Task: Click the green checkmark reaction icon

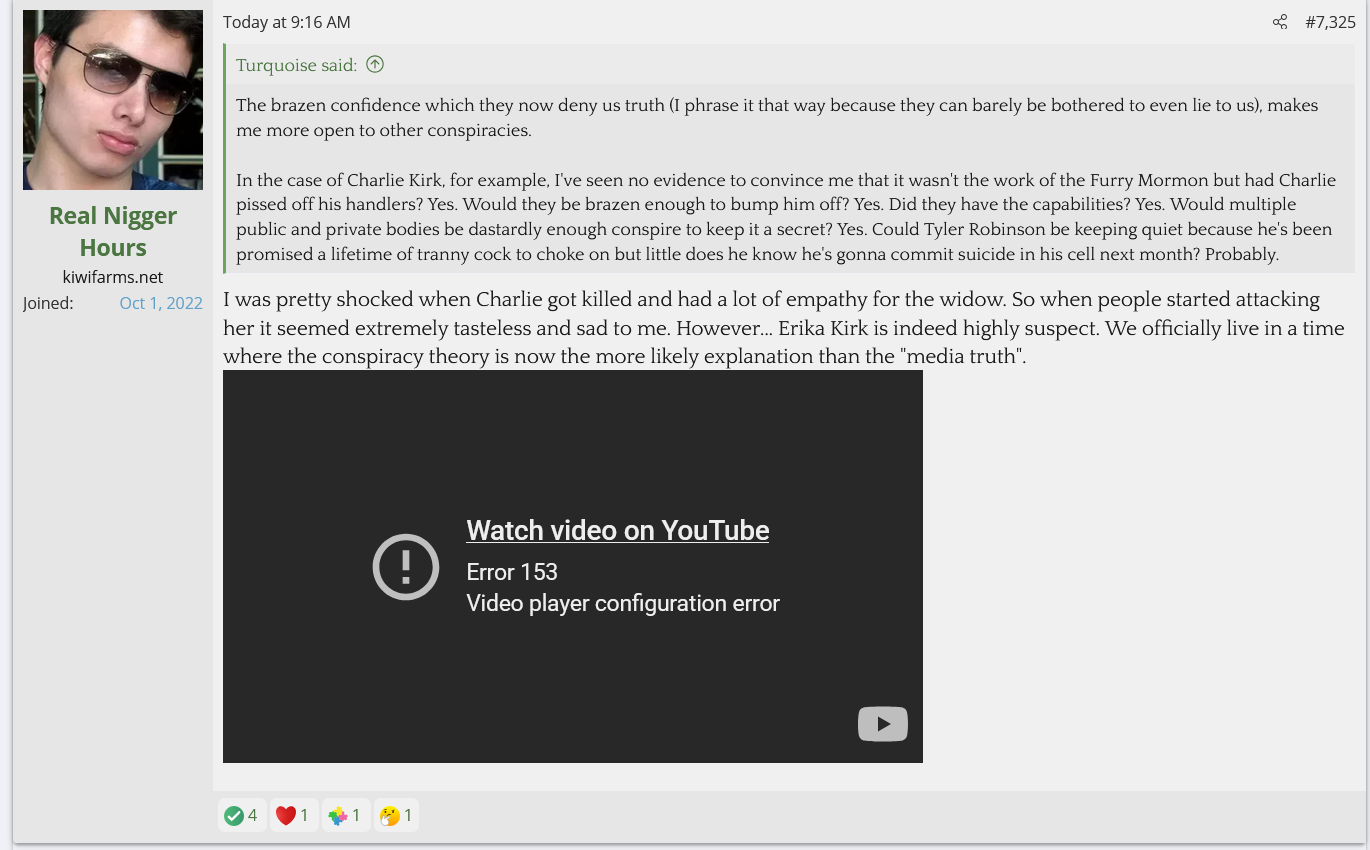Action: click(234, 816)
